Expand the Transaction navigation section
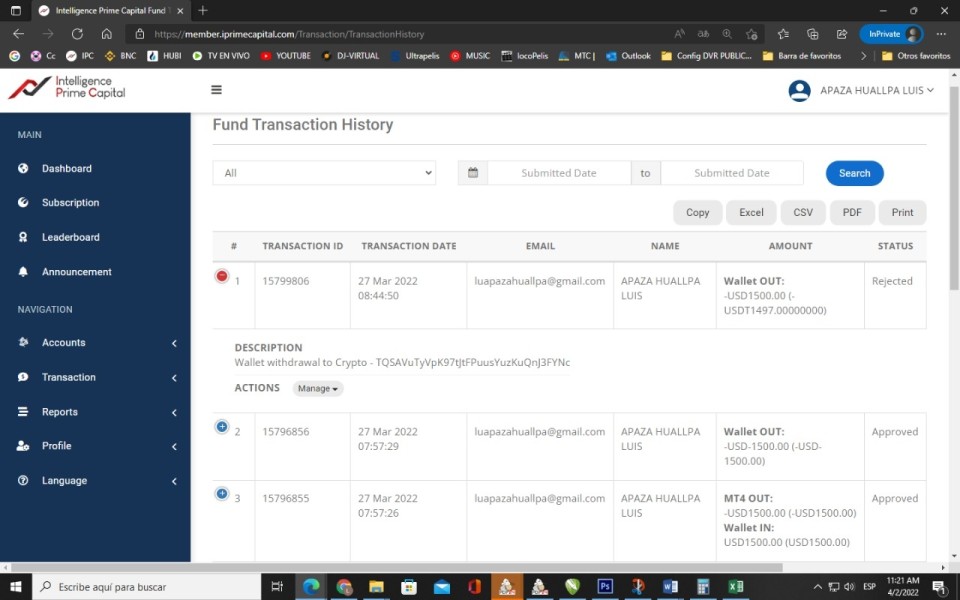 [97, 377]
